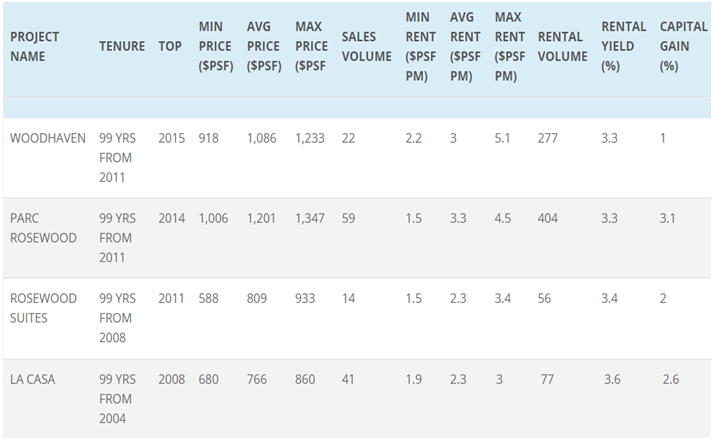The image size is (713, 440).
Task: Click La Casa capital gain 2.6
Action: click(x=671, y=380)
